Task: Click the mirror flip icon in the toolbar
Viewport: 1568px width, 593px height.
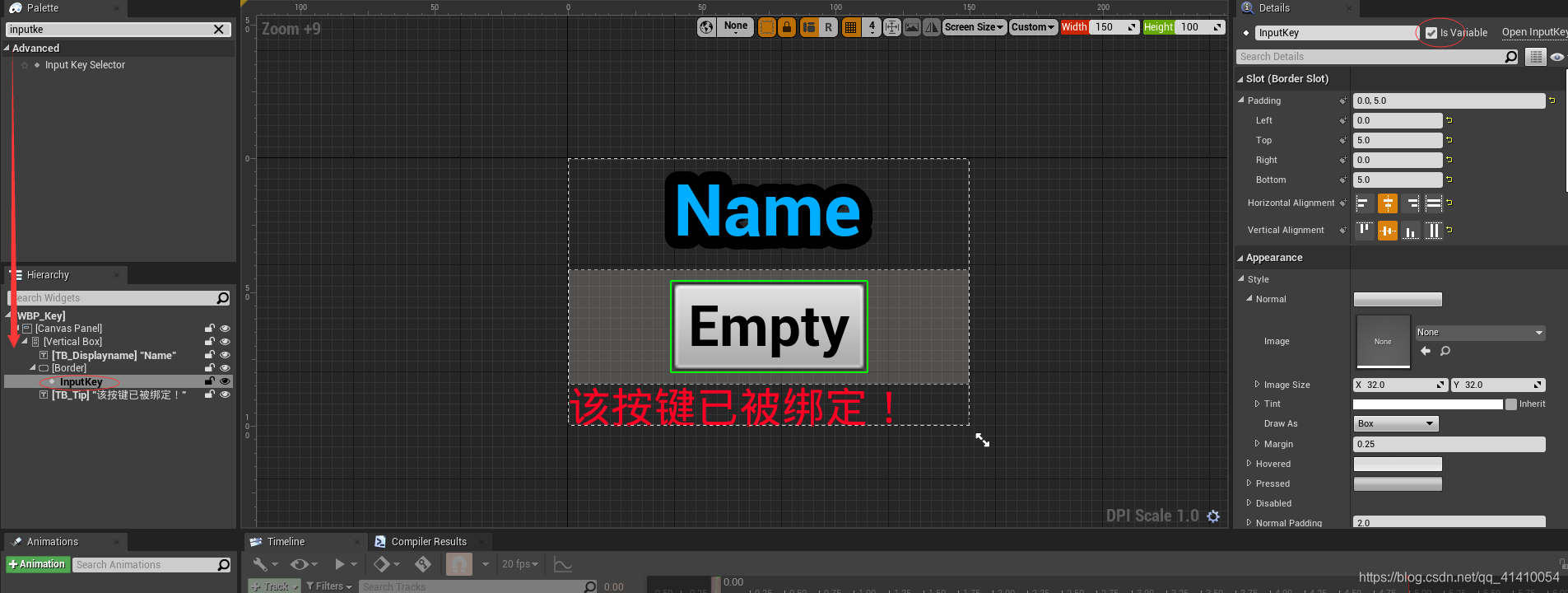Action: [932, 27]
